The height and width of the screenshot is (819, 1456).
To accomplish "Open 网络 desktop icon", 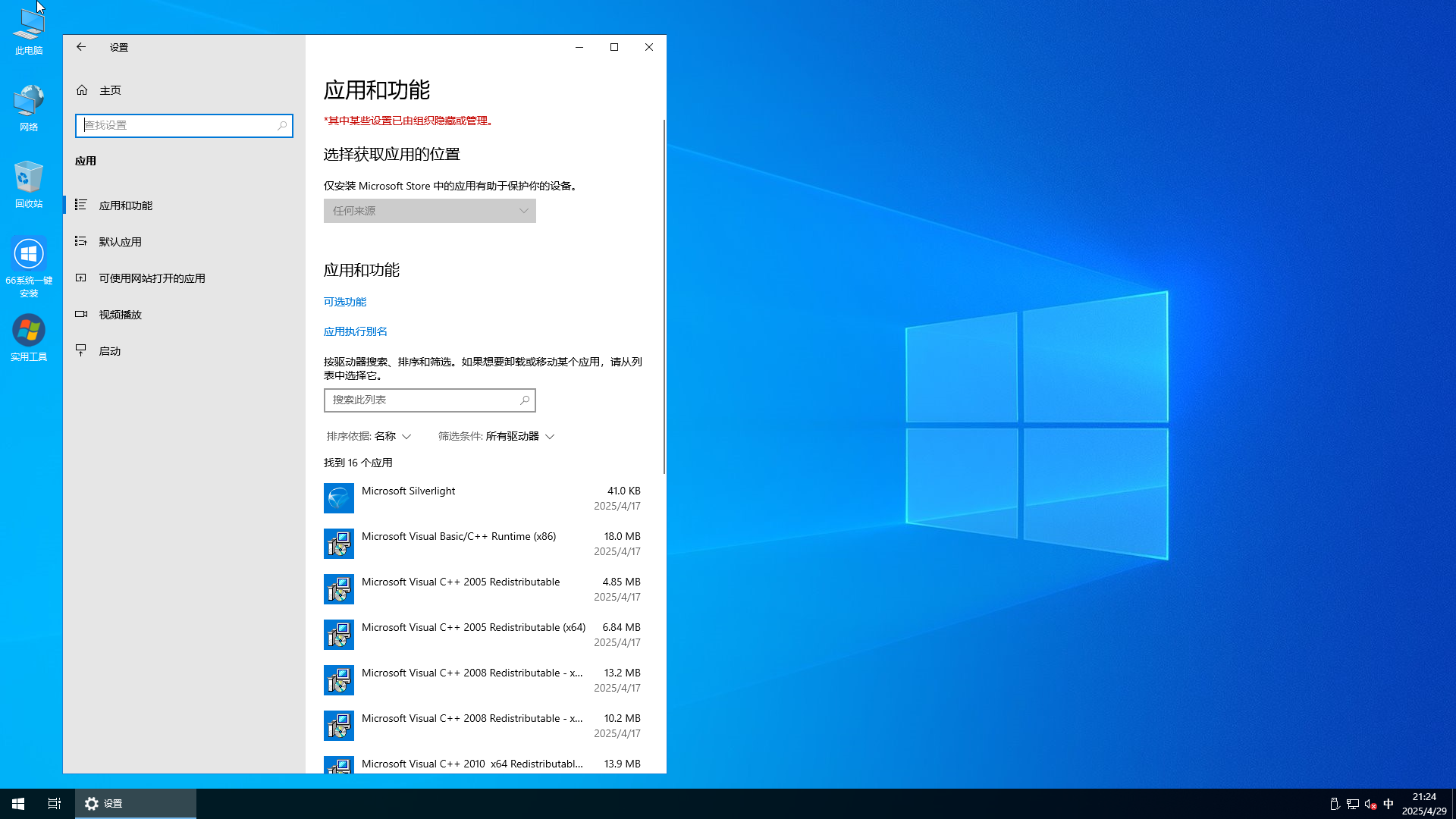I will [29, 108].
